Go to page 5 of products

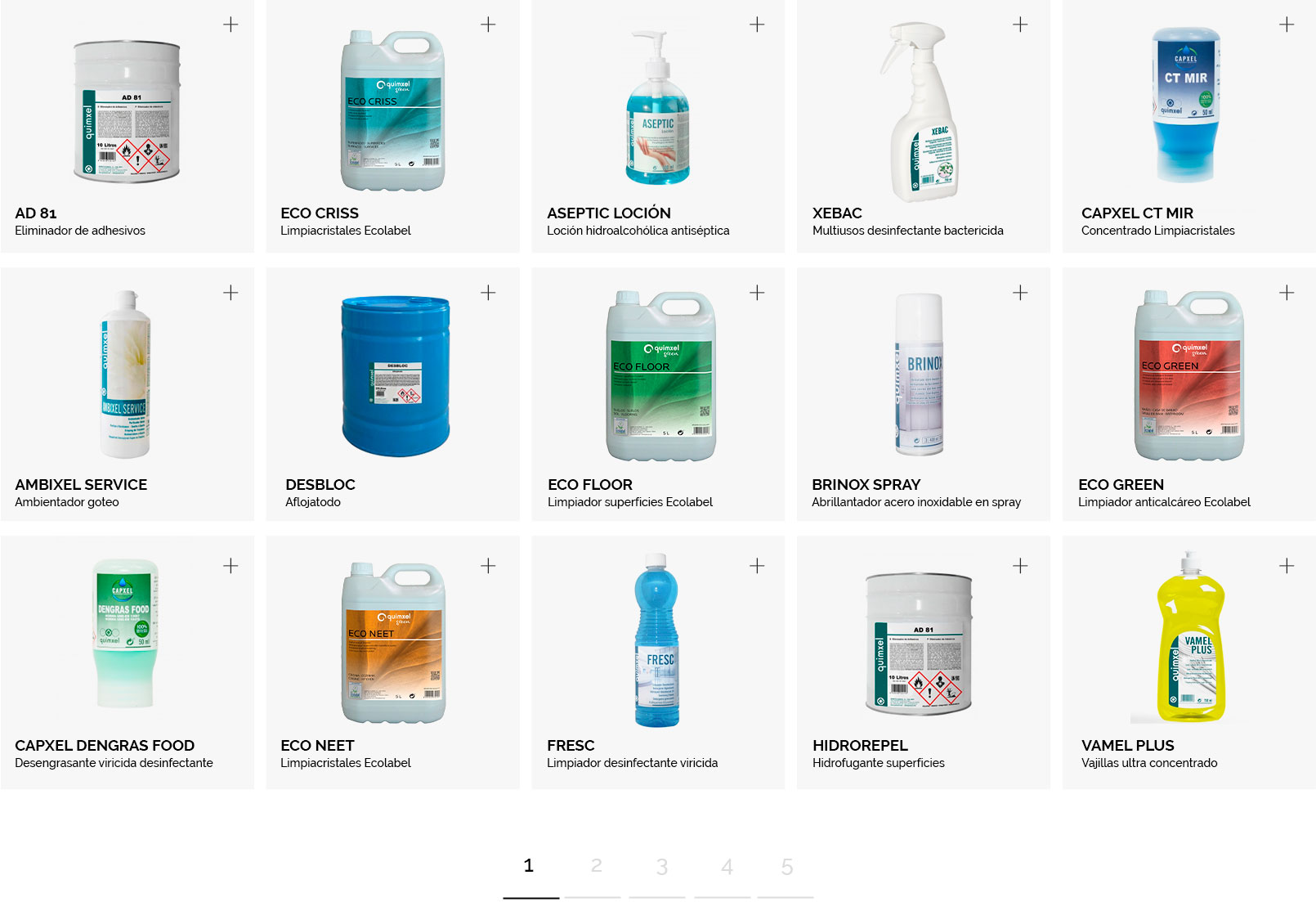point(786,867)
